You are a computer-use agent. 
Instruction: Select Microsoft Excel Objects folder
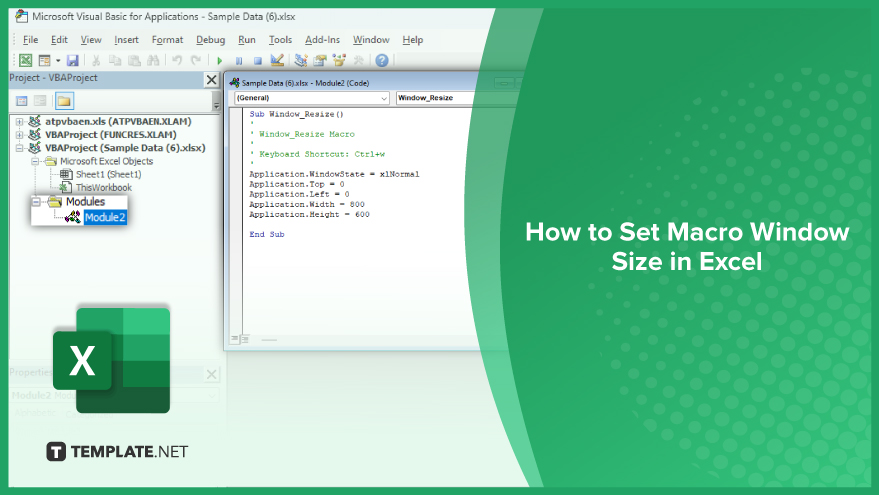(107, 161)
